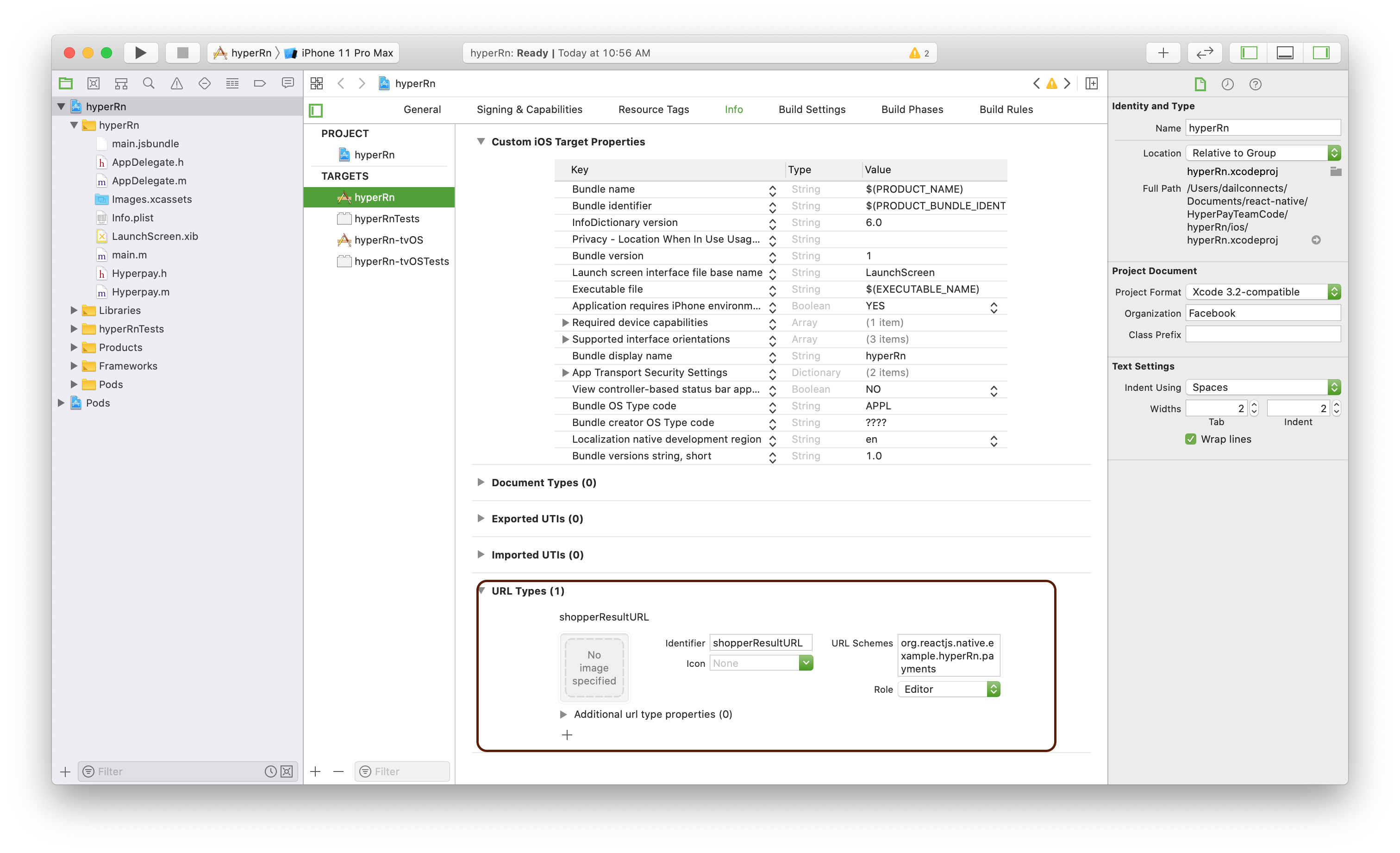The height and width of the screenshot is (853, 1400).
Task: Toggle the Inspectors panel
Action: (x=1321, y=53)
